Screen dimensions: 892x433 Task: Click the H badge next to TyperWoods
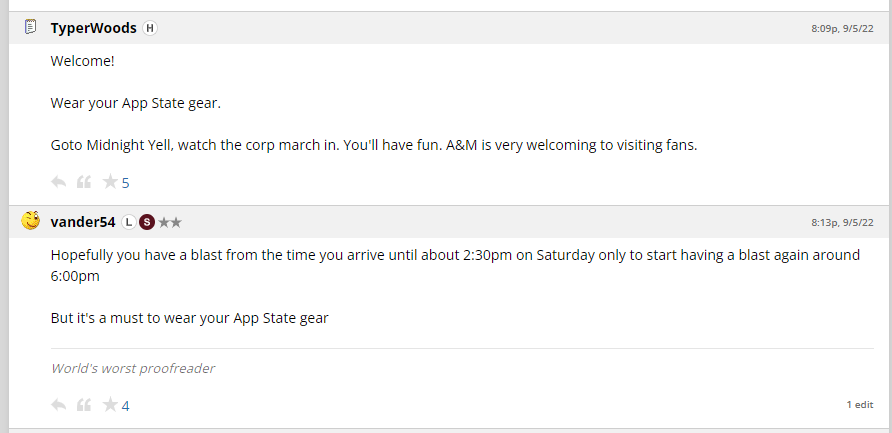(150, 28)
